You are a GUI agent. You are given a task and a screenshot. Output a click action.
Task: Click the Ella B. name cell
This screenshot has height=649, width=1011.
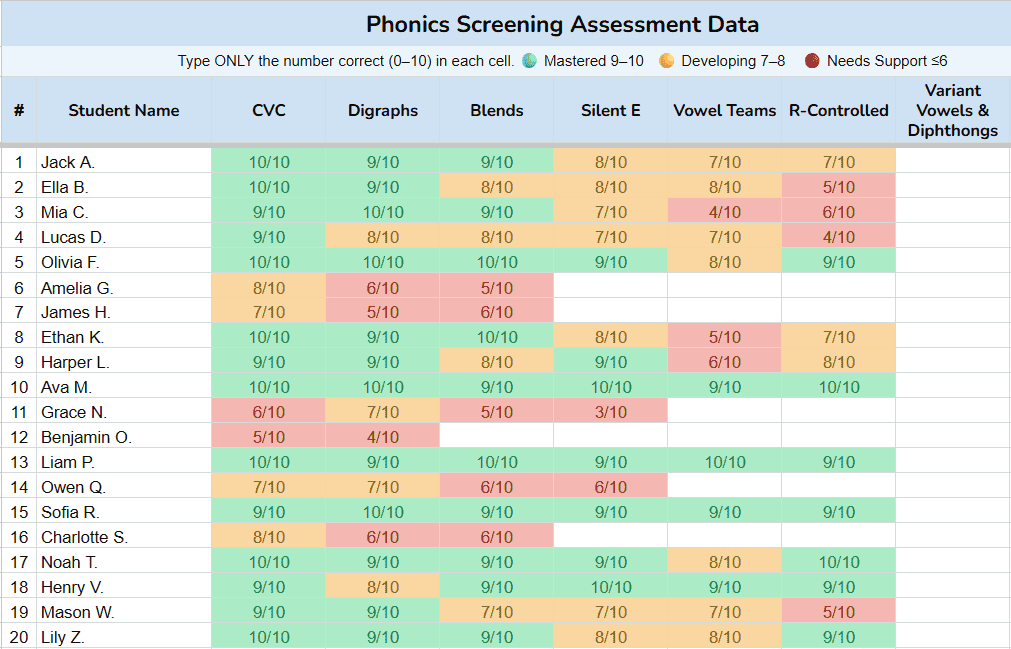click(x=124, y=187)
